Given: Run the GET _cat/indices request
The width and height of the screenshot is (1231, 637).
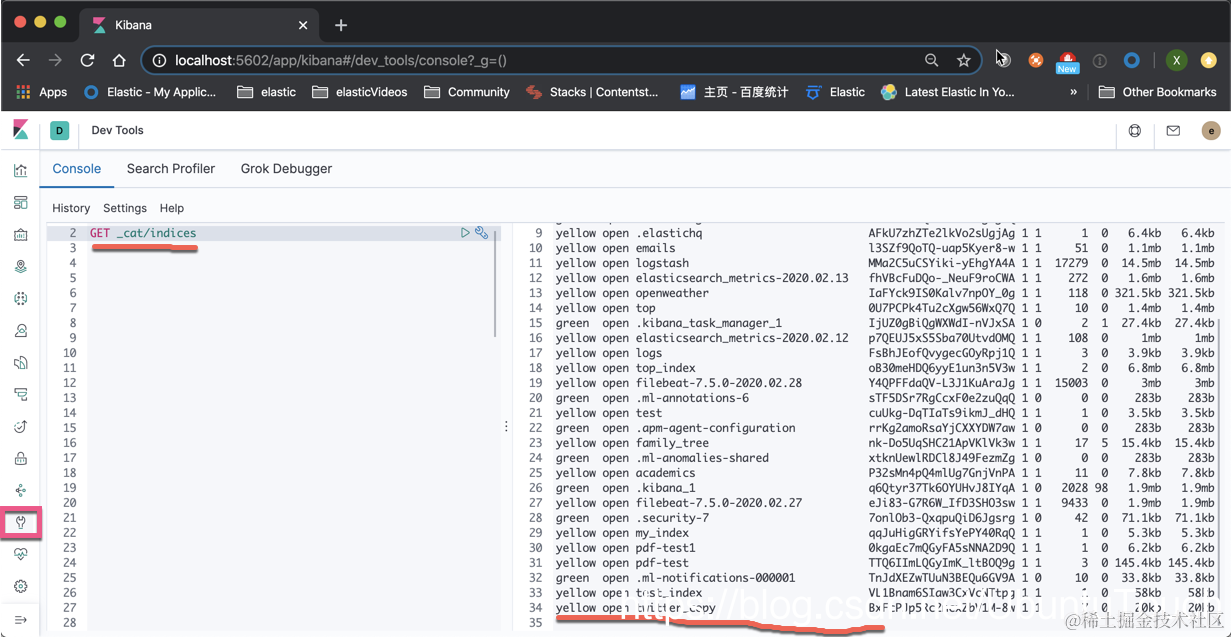Looking at the screenshot, I should (465, 233).
